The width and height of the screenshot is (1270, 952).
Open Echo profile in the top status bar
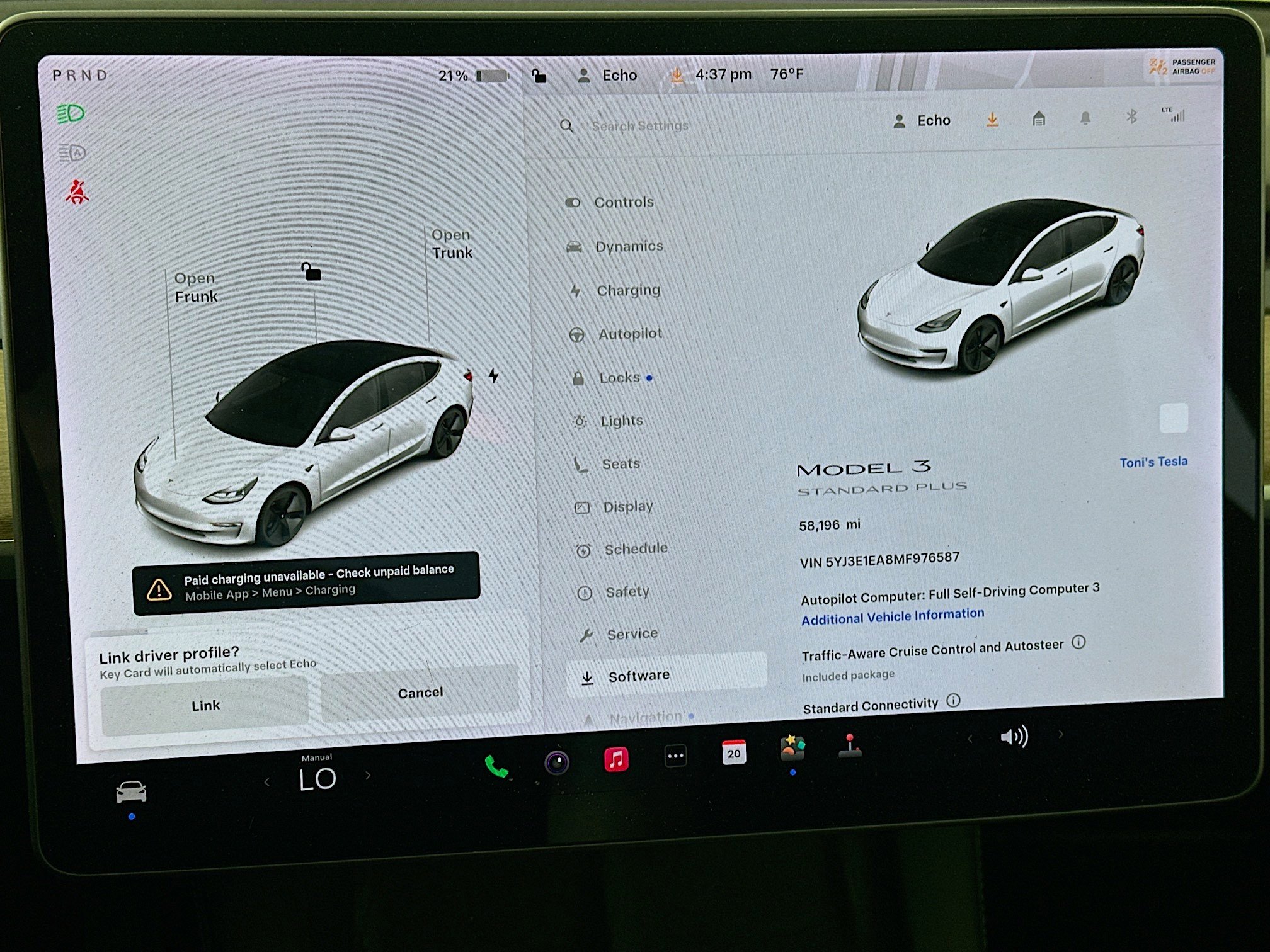pyautogui.click(x=607, y=76)
